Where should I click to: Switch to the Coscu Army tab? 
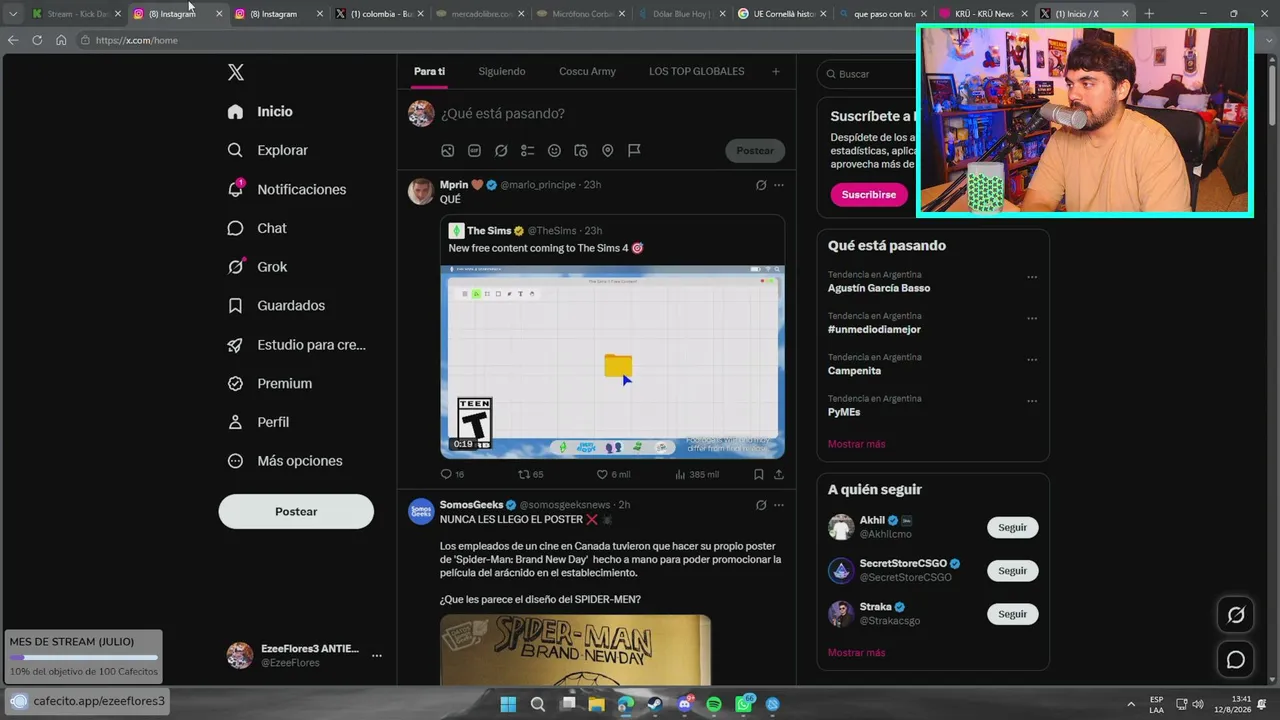pos(587,71)
